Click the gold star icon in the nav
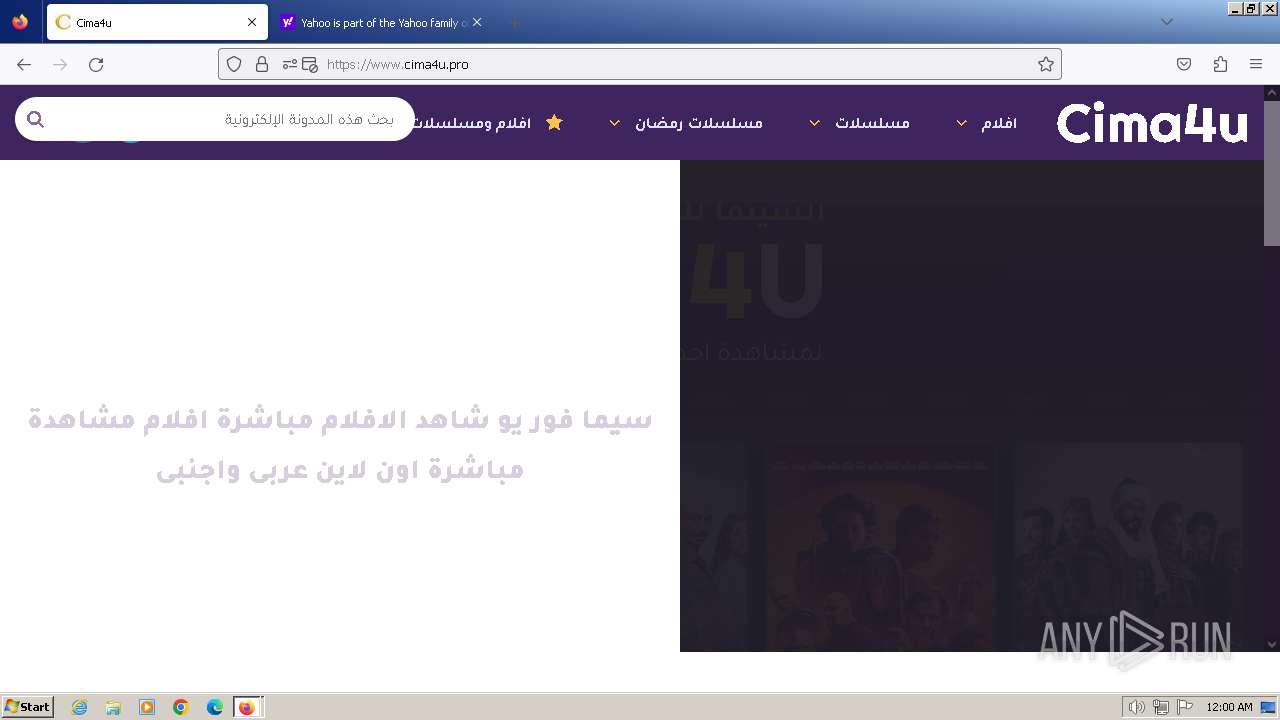The width and height of the screenshot is (1280, 720). pos(554,122)
